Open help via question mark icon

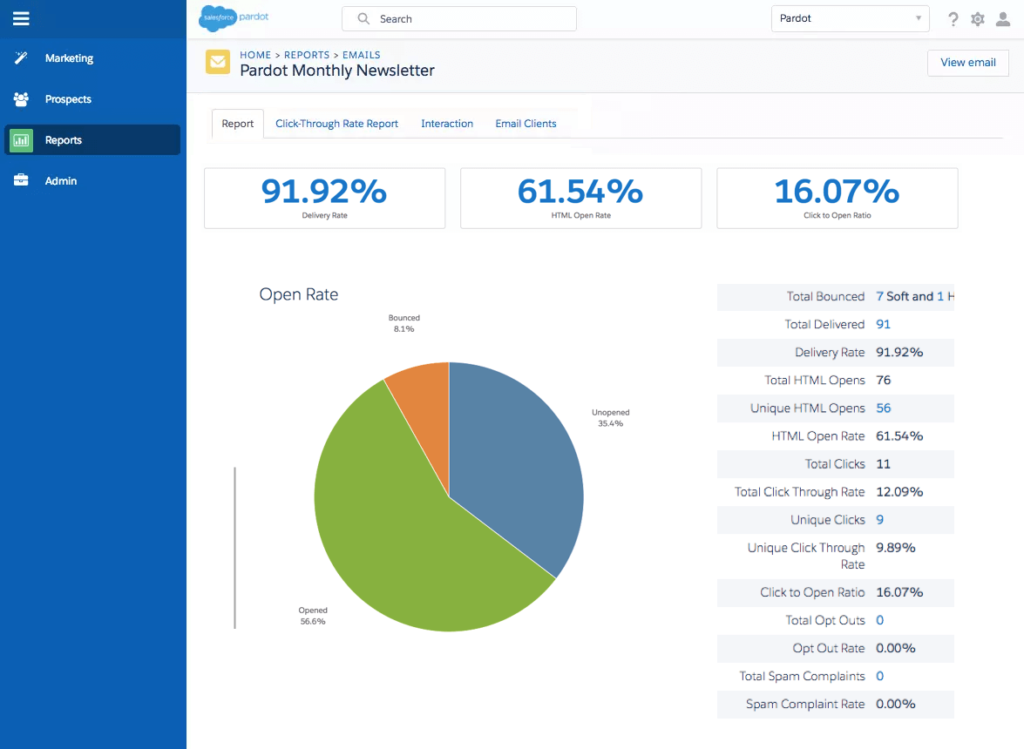953,19
